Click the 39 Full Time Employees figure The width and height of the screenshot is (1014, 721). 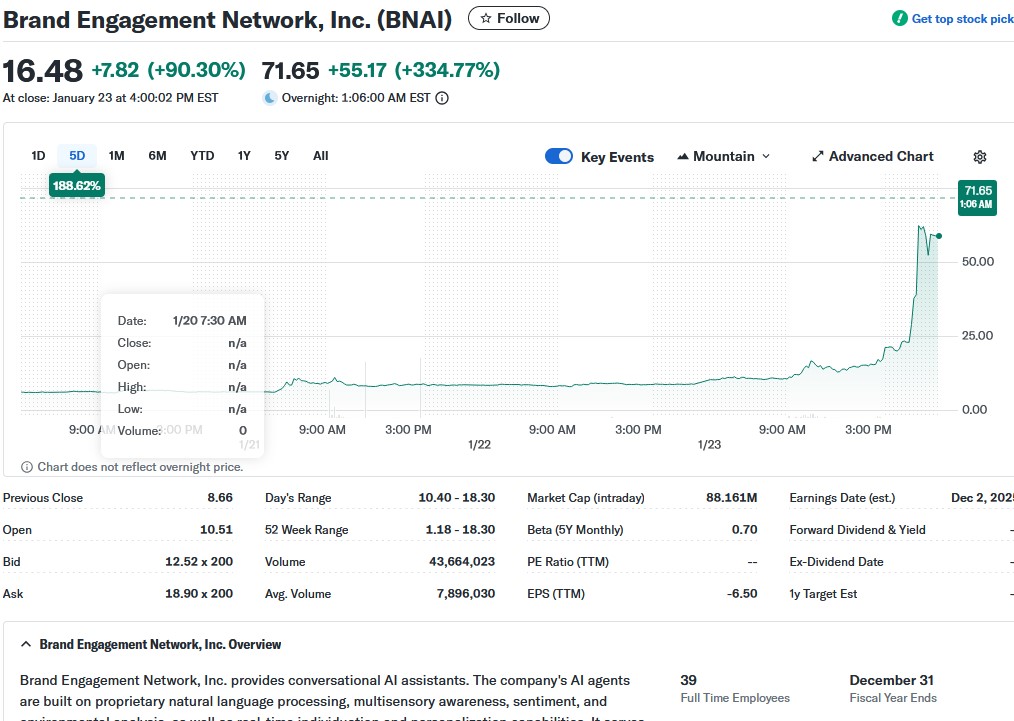688,680
